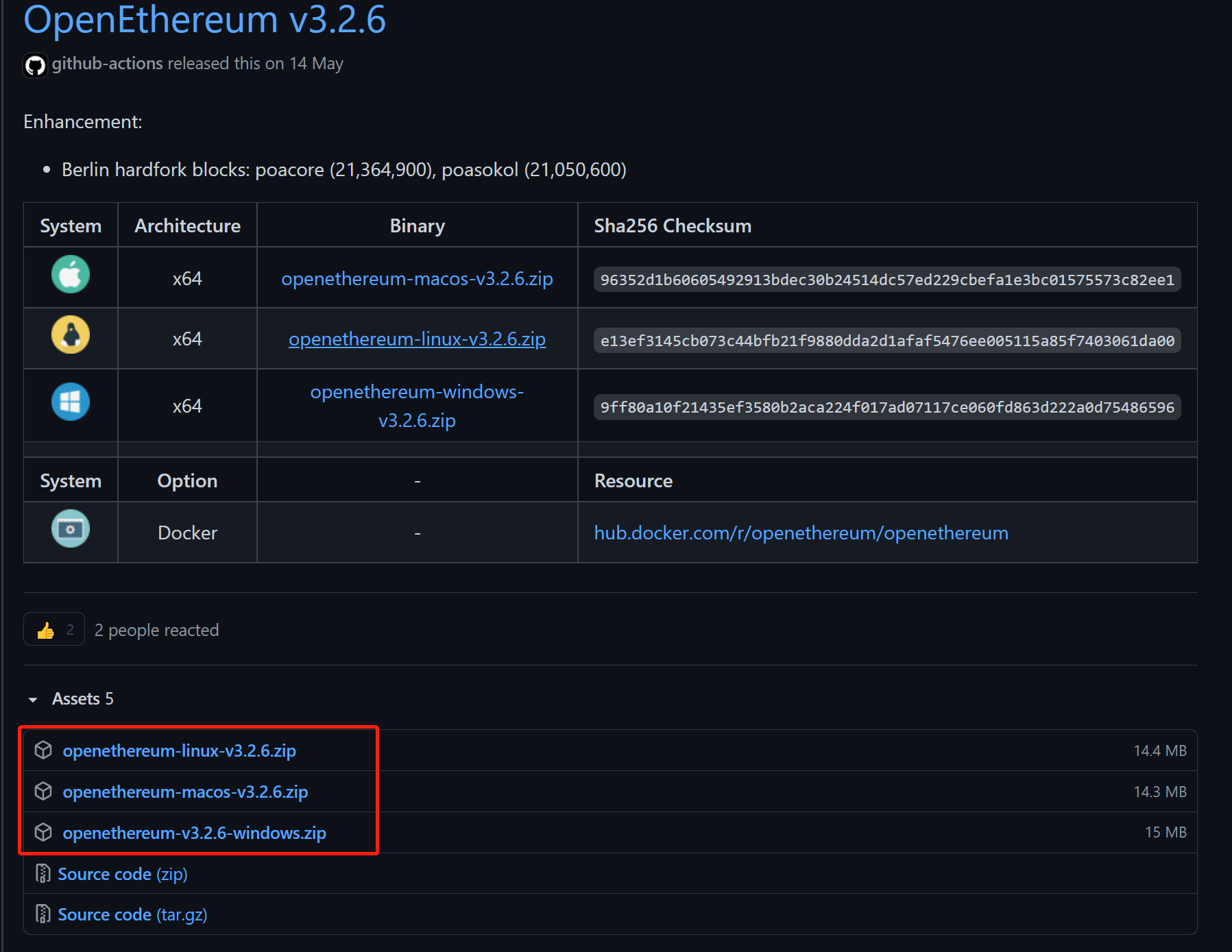Click the macOS Apple system icon
The image size is (1232, 952).
pos(71,274)
